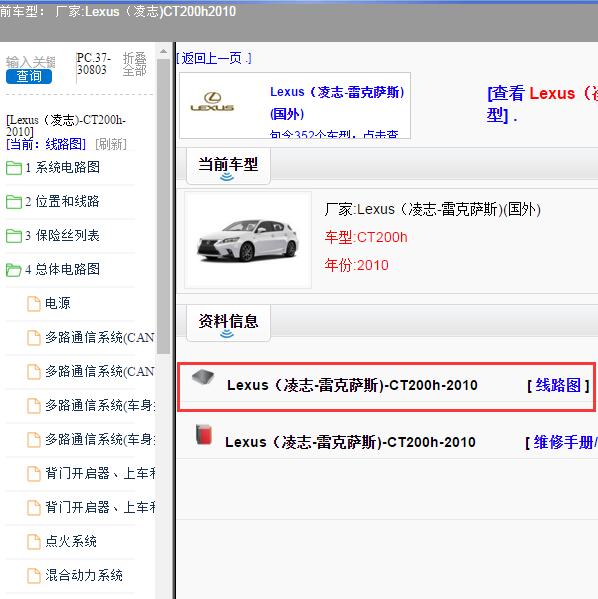
Task: Open the 混合动力系统 item
Action: (x=84, y=575)
